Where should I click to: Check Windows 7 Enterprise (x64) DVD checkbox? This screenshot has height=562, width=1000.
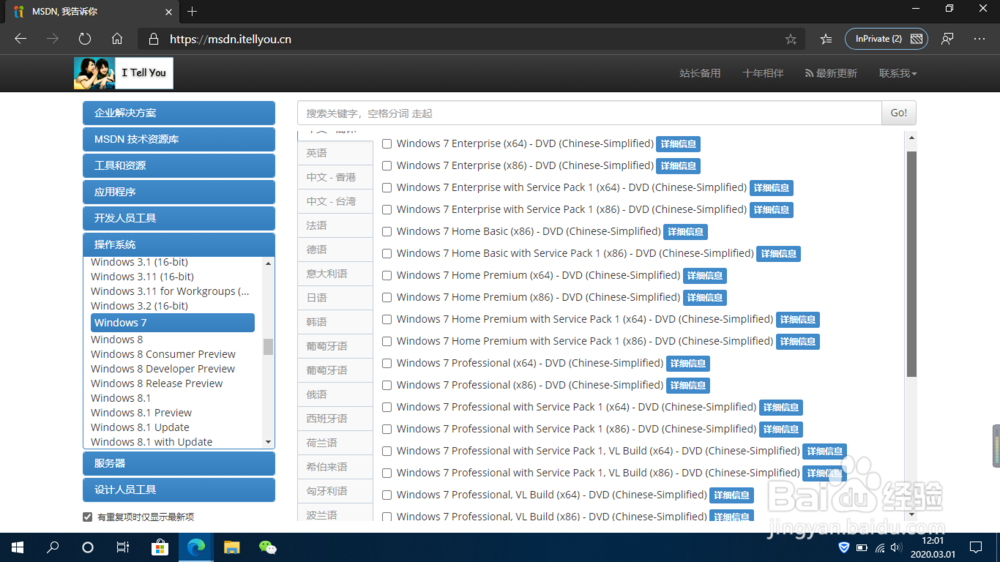point(387,144)
